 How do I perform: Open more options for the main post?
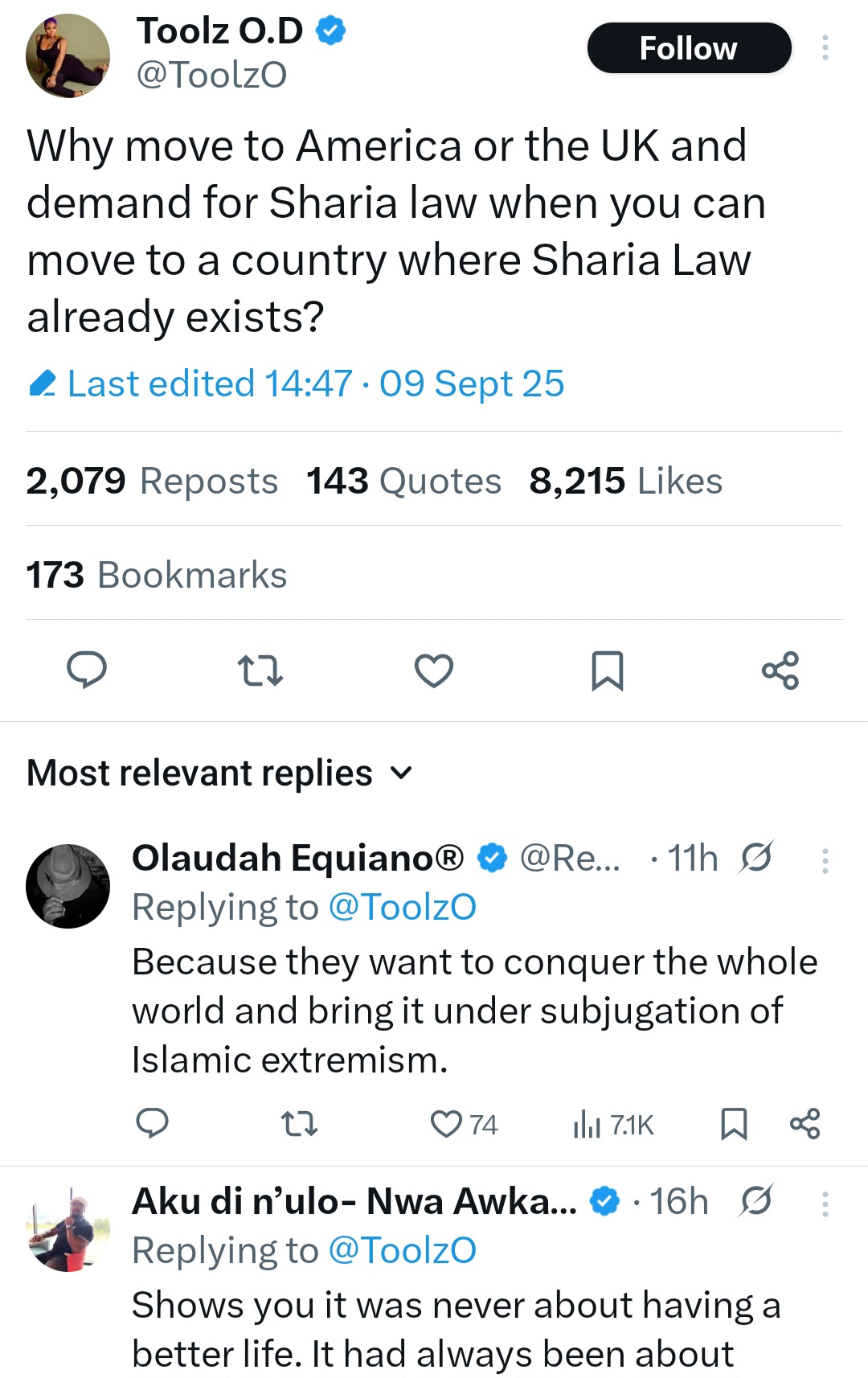825,48
